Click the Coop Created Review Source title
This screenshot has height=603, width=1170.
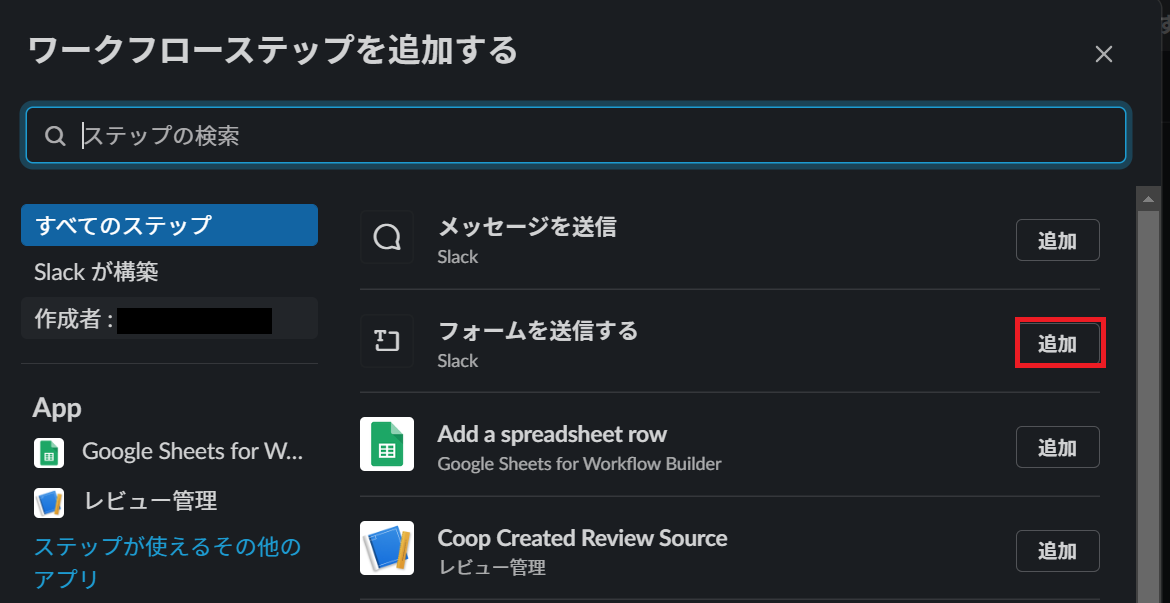582,537
